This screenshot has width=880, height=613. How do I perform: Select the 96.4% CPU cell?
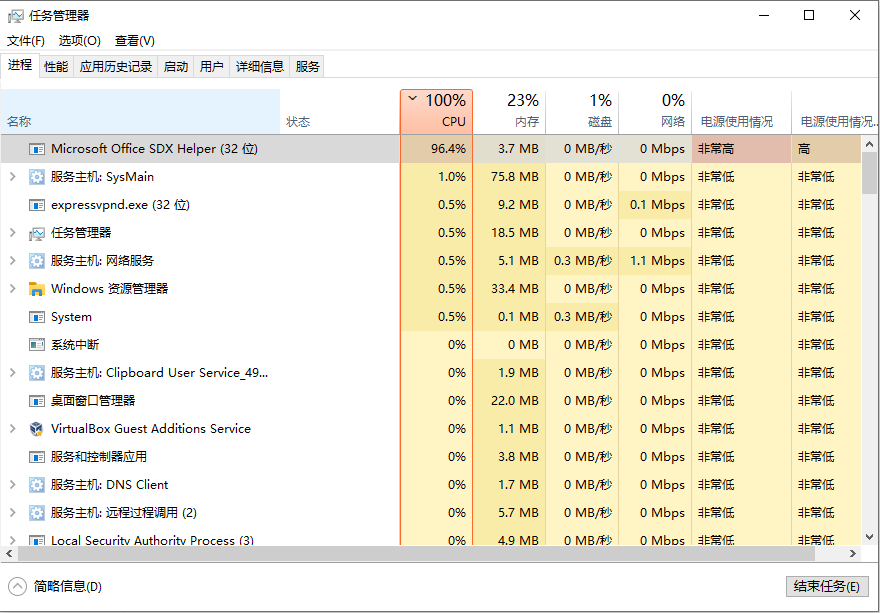pyautogui.click(x=437, y=149)
